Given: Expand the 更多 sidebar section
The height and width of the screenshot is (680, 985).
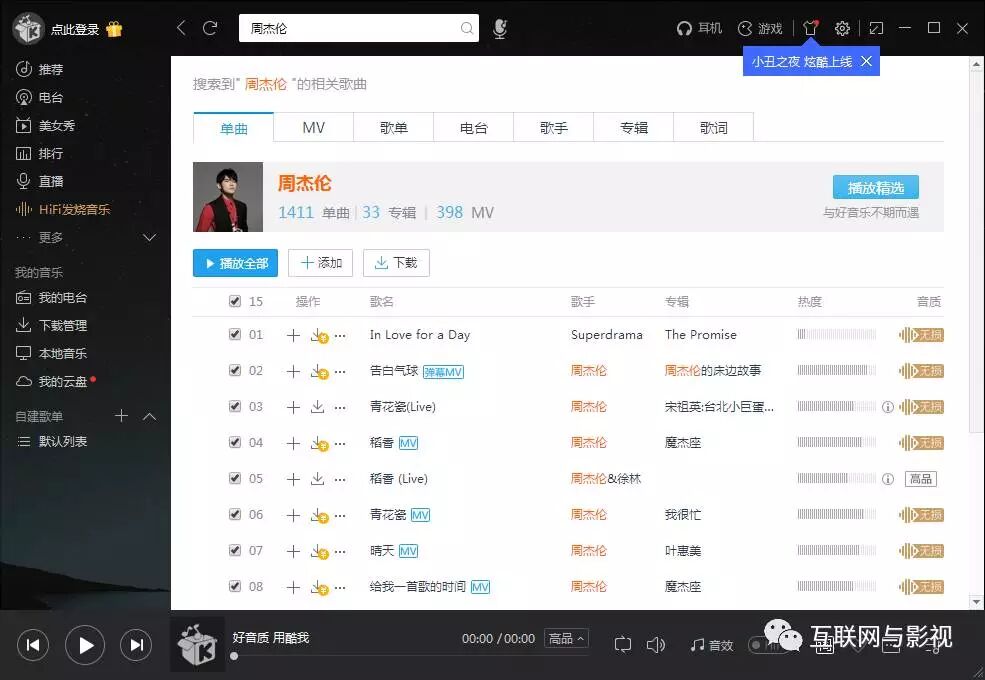Looking at the screenshot, I should [x=150, y=238].
